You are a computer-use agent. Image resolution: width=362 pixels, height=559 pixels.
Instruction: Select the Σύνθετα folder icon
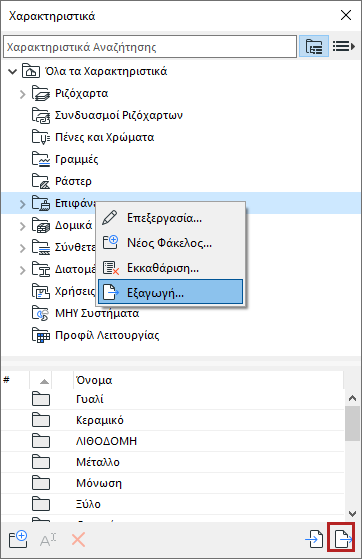pyautogui.click(x=41, y=247)
